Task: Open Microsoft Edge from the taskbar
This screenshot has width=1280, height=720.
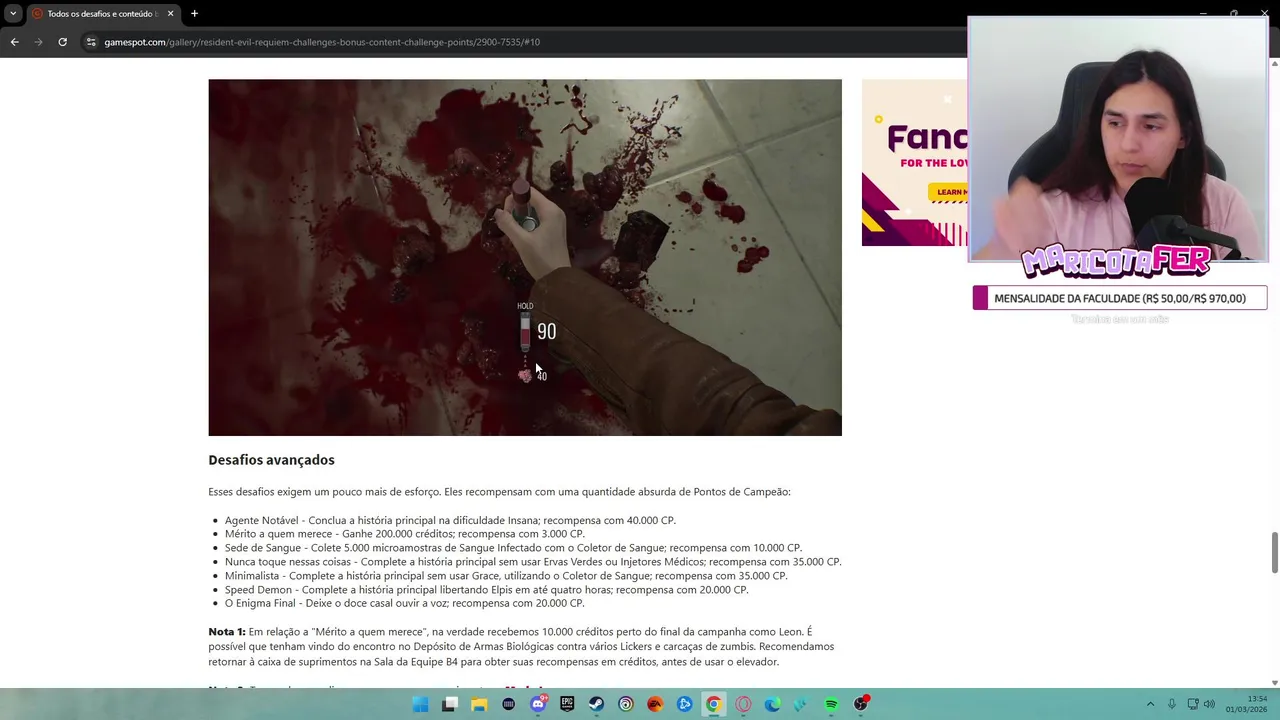Action: pyautogui.click(x=772, y=704)
